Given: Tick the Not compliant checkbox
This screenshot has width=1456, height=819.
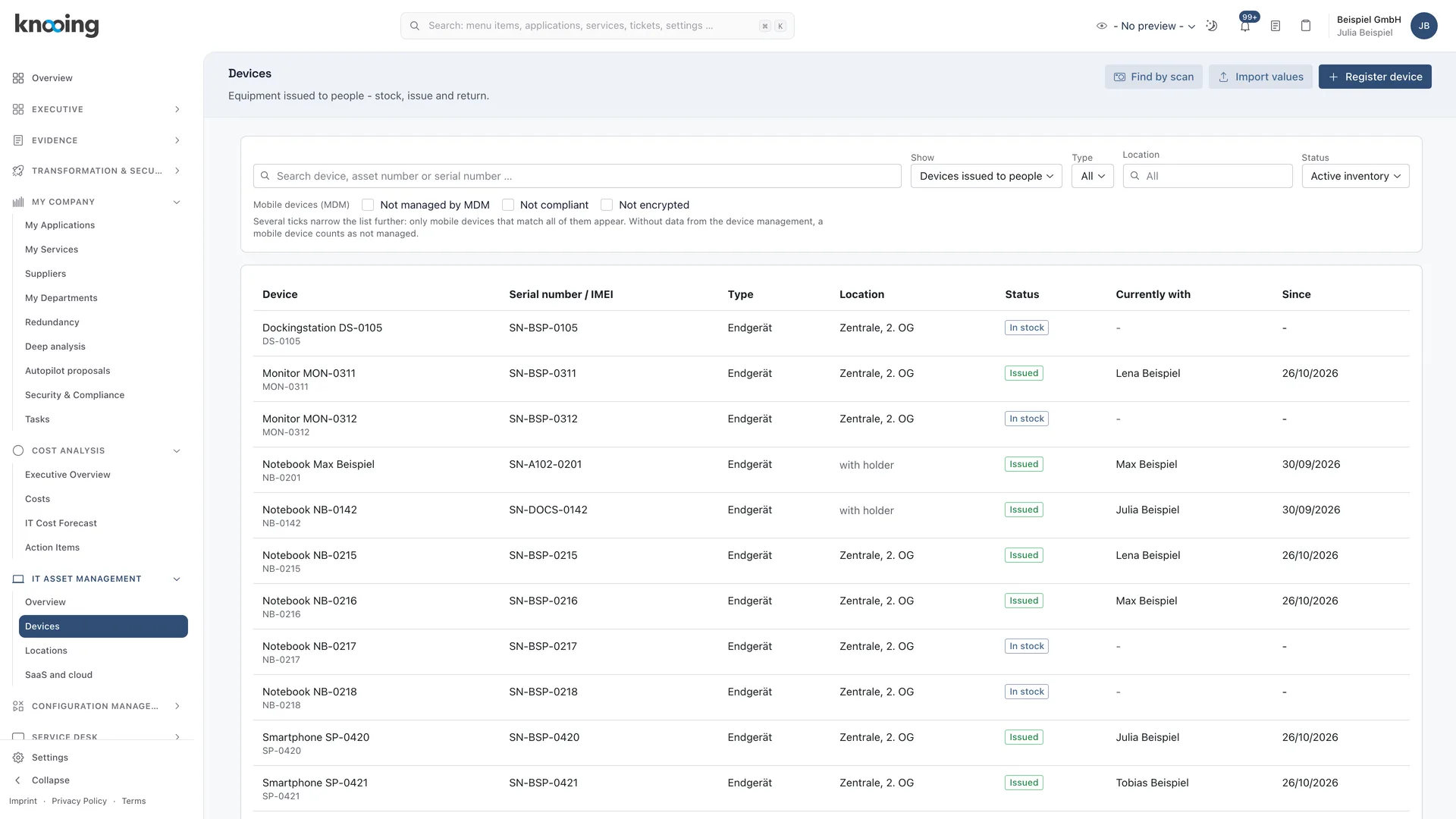Looking at the screenshot, I should [508, 205].
